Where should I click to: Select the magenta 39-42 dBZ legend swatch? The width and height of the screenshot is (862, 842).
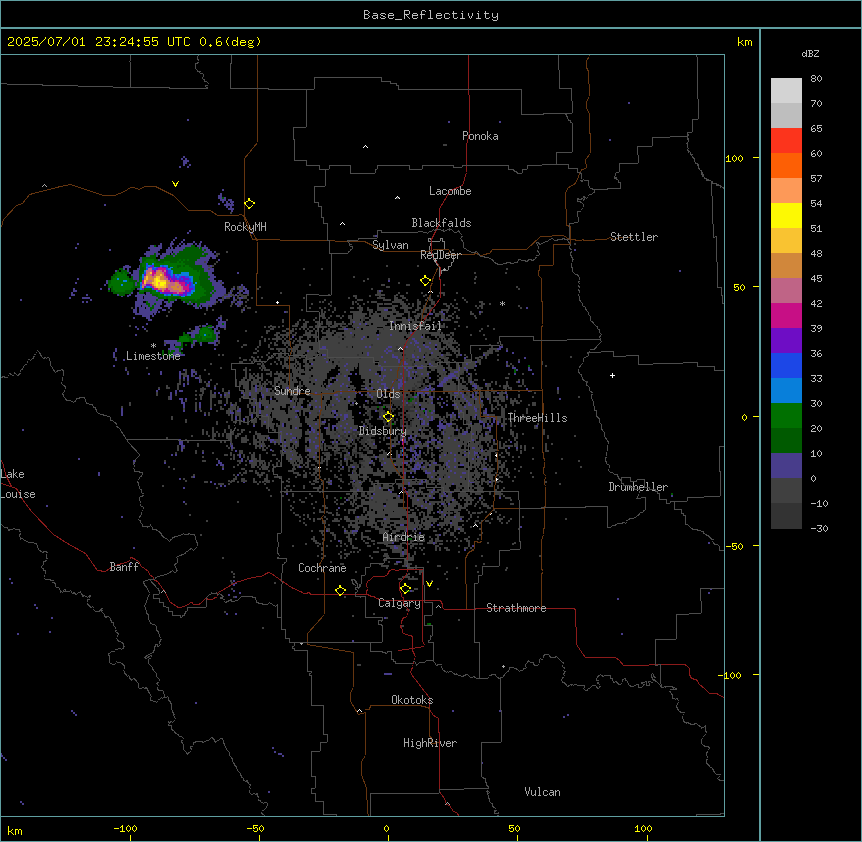786,315
